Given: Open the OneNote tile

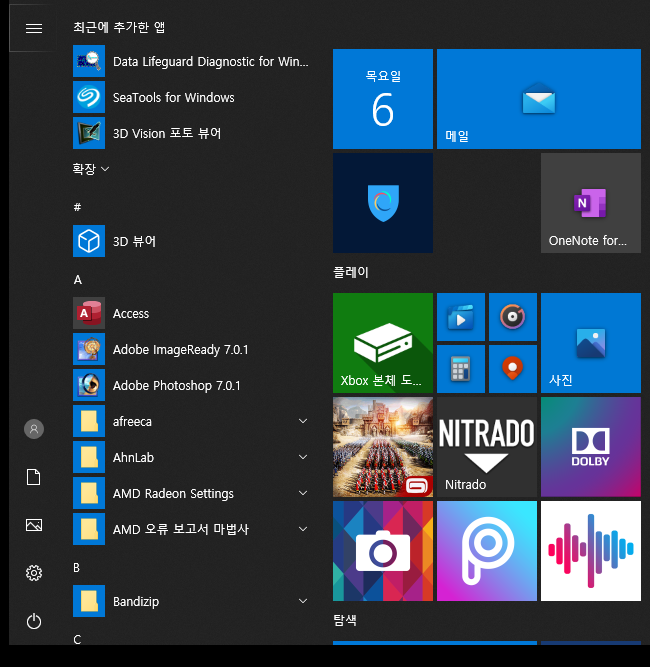Looking at the screenshot, I should (x=591, y=203).
